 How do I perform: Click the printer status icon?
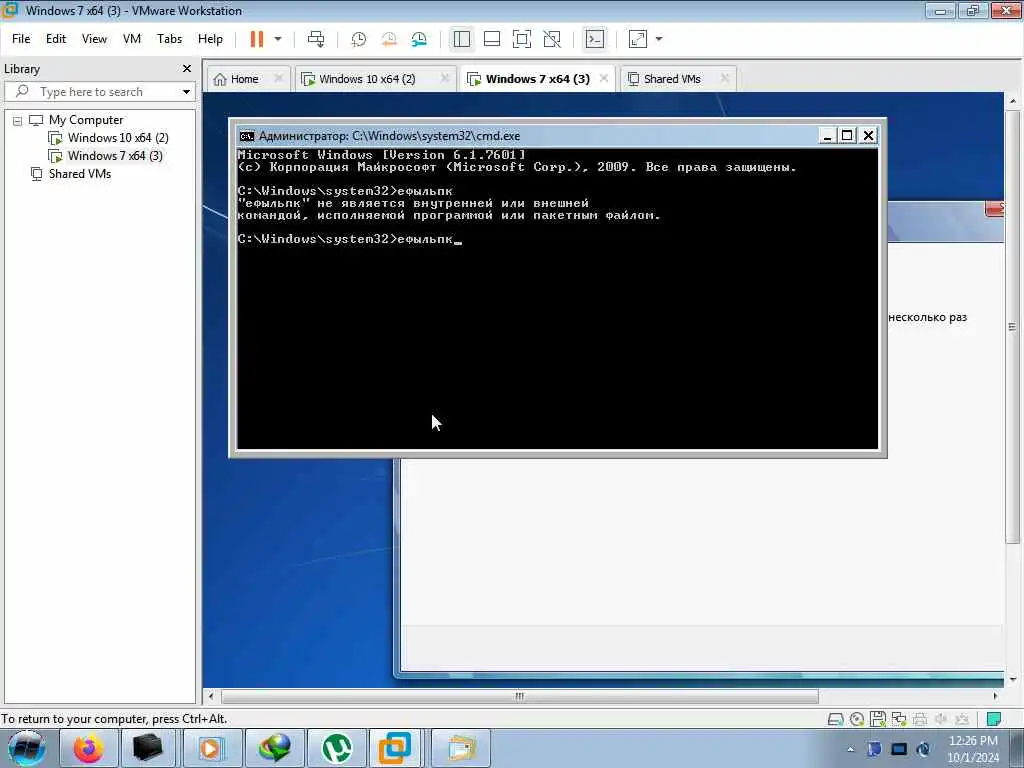pos(920,719)
